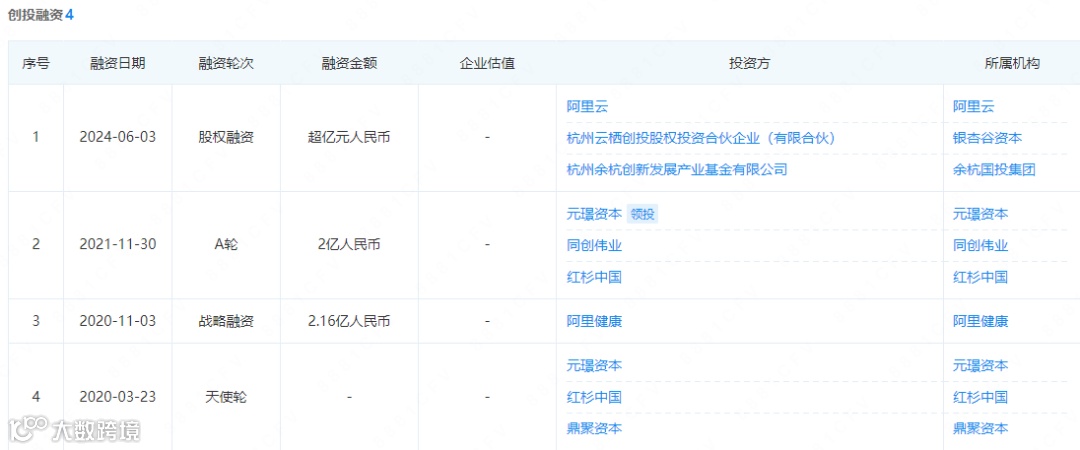Select the amount 2.16亿人民币
Image resolution: width=1080 pixels, height=450 pixels.
click(x=349, y=321)
